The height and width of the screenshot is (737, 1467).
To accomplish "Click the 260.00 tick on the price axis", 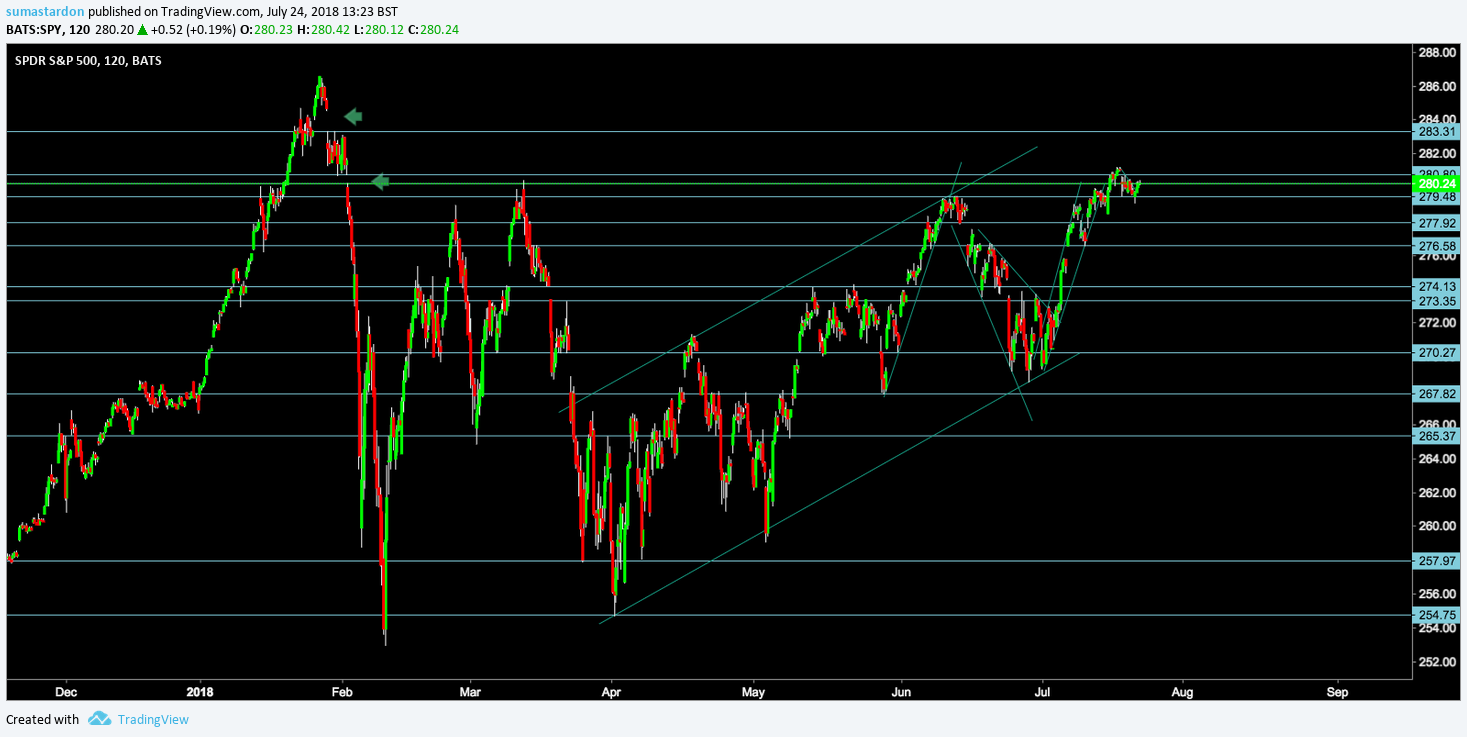I will (1435, 526).
